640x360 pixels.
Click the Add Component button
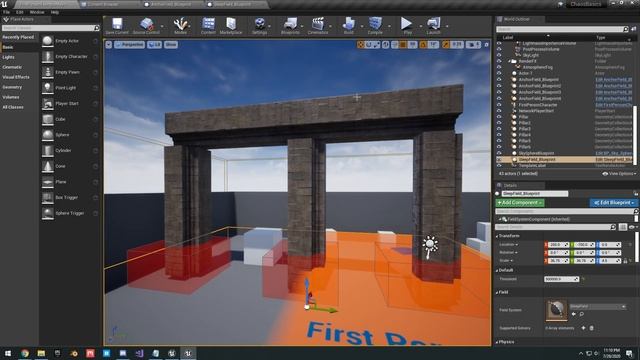click(x=520, y=202)
